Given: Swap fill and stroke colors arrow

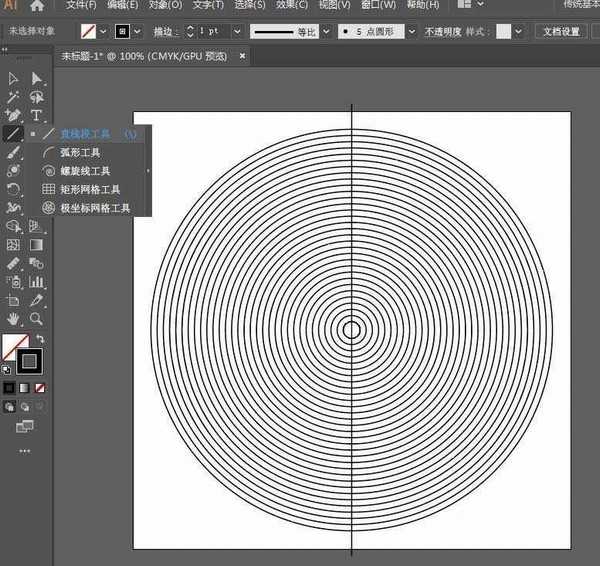Looking at the screenshot, I should [41, 339].
